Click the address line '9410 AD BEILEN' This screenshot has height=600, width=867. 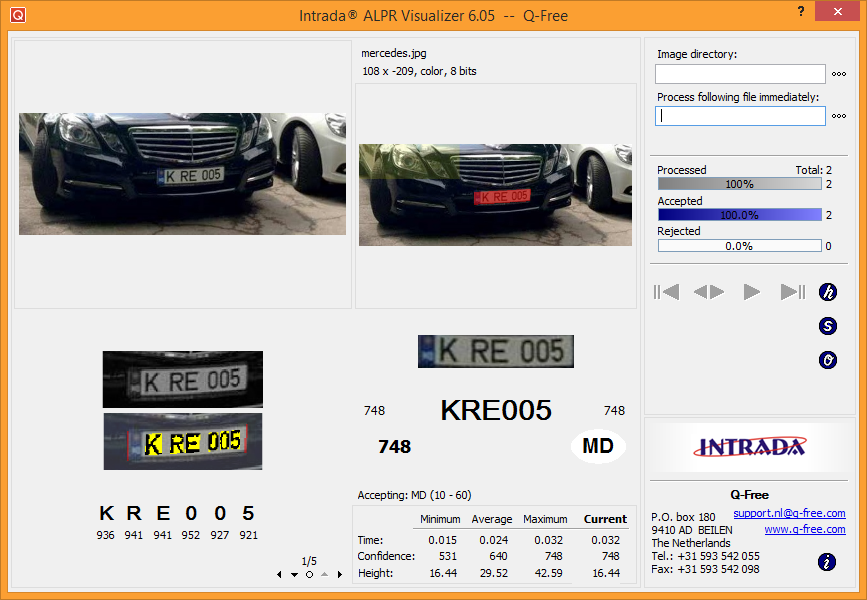[692, 530]
